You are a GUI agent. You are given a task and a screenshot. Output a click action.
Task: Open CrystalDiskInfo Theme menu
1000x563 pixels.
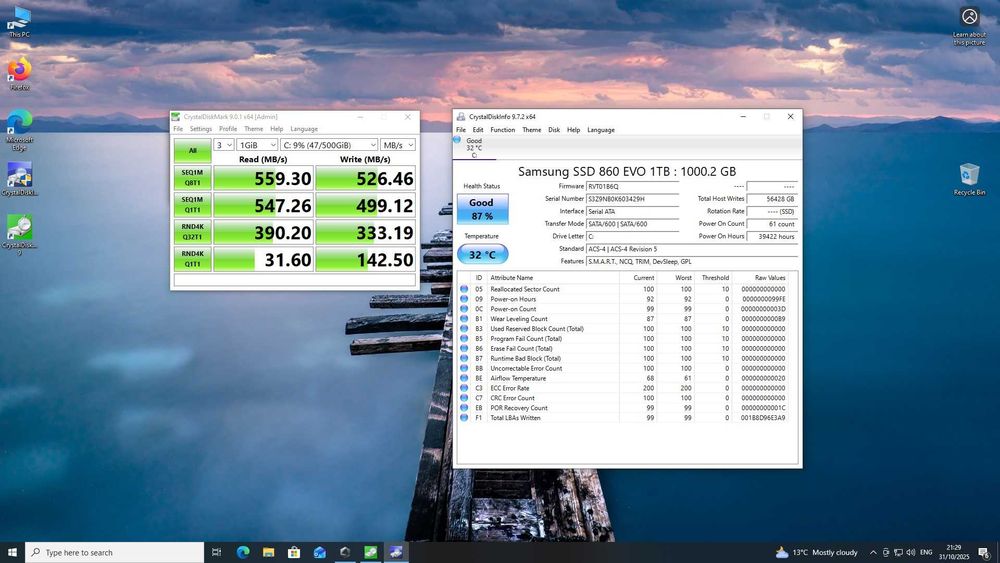531,129
